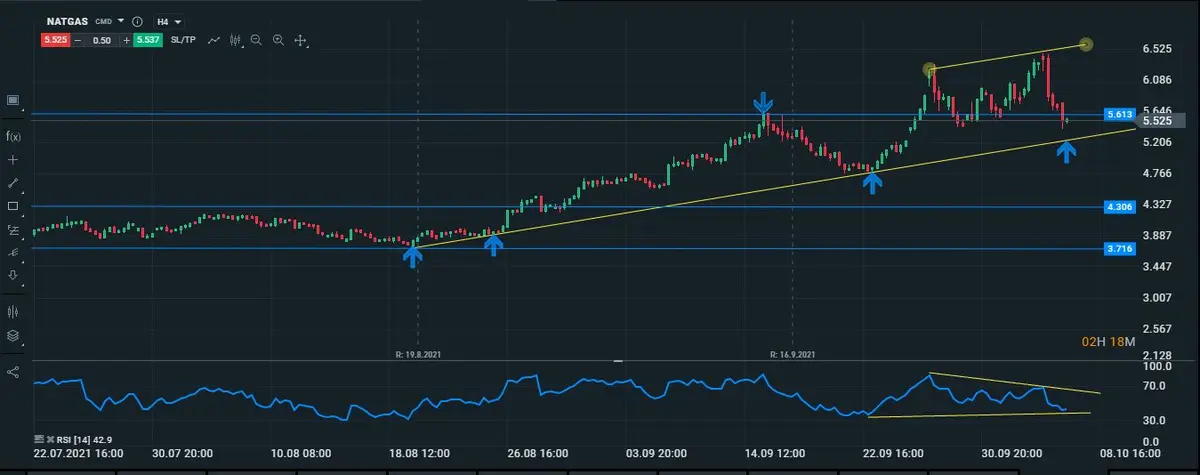The image size is (1200, 475).
Task: Remove the RSI indicator with X
Action: (x=47, y=439)
